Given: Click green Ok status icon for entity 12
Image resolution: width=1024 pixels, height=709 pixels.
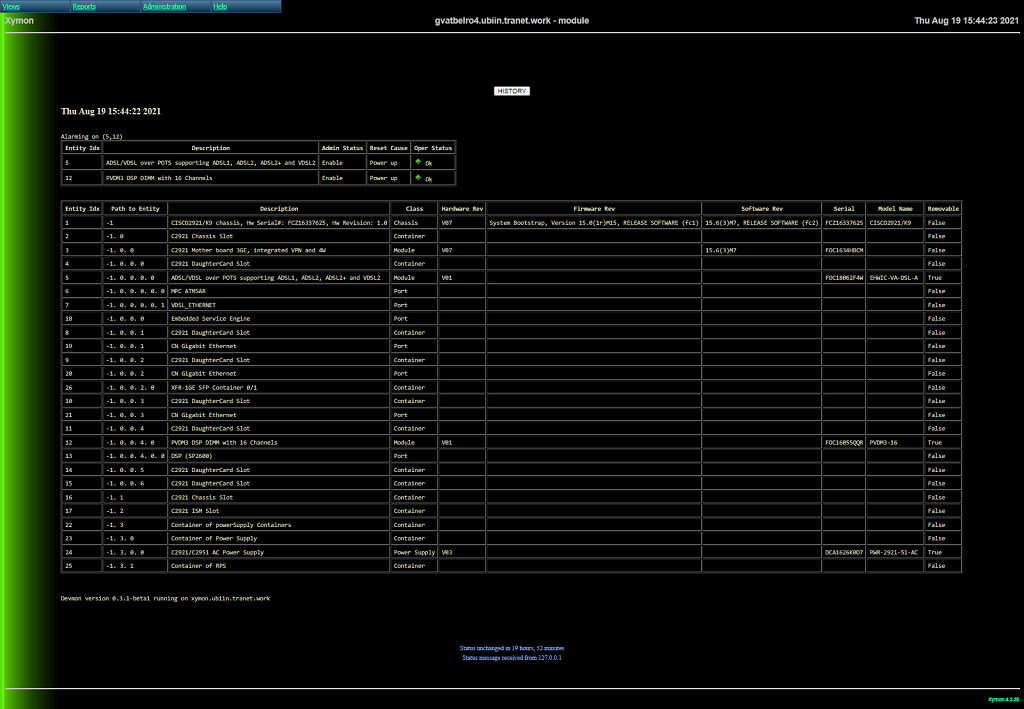Looking at the screenshot, I should [x=418, y=178].
